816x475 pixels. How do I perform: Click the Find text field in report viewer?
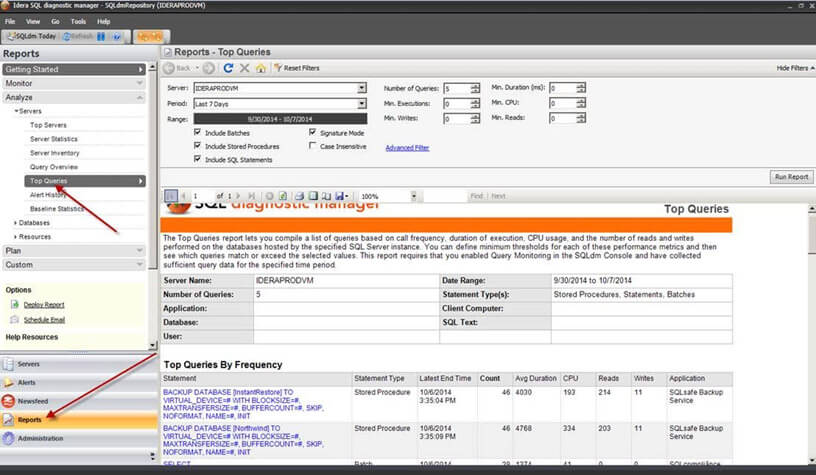tap(445, 196)
